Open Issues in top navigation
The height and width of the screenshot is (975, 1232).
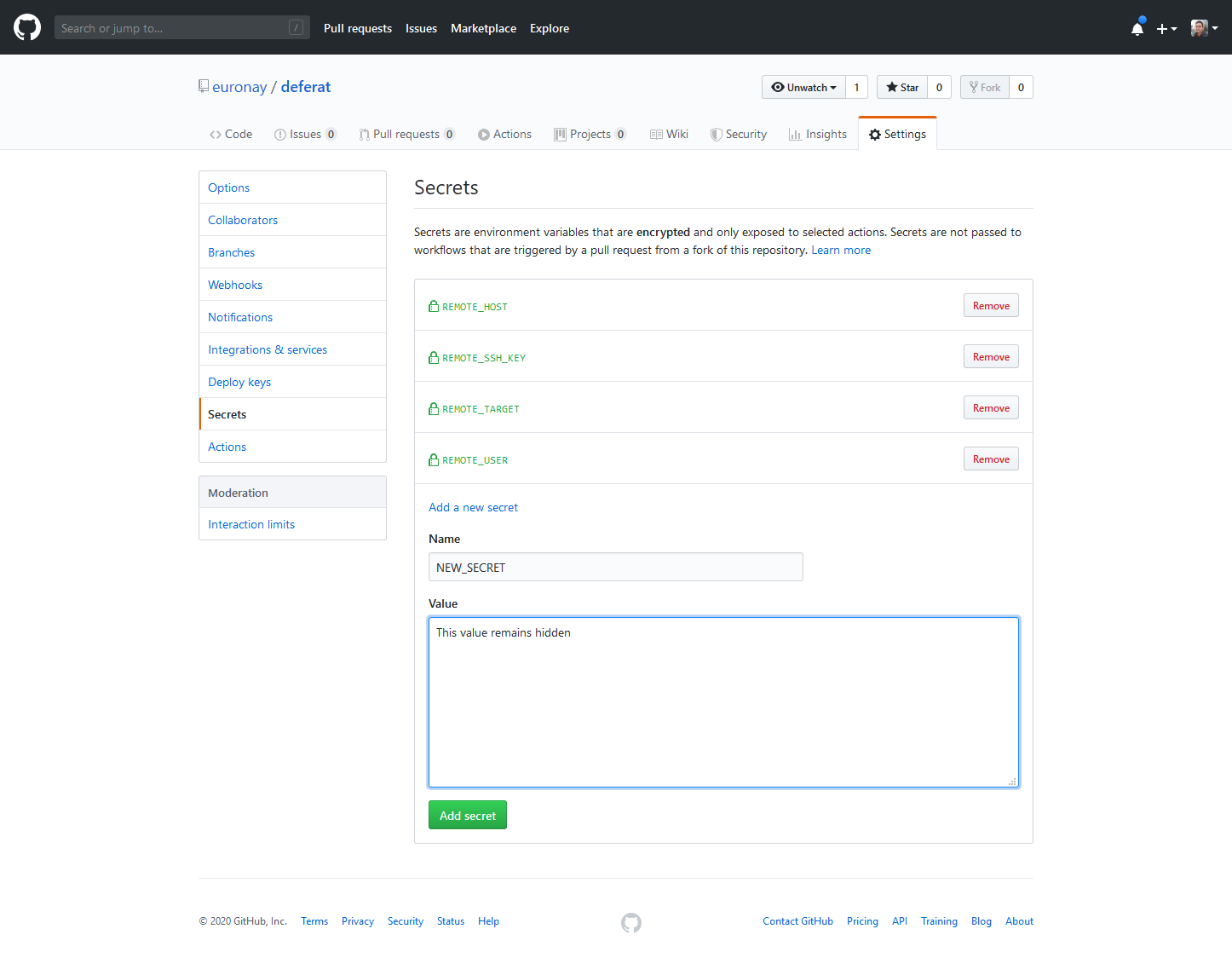[421, 28]
